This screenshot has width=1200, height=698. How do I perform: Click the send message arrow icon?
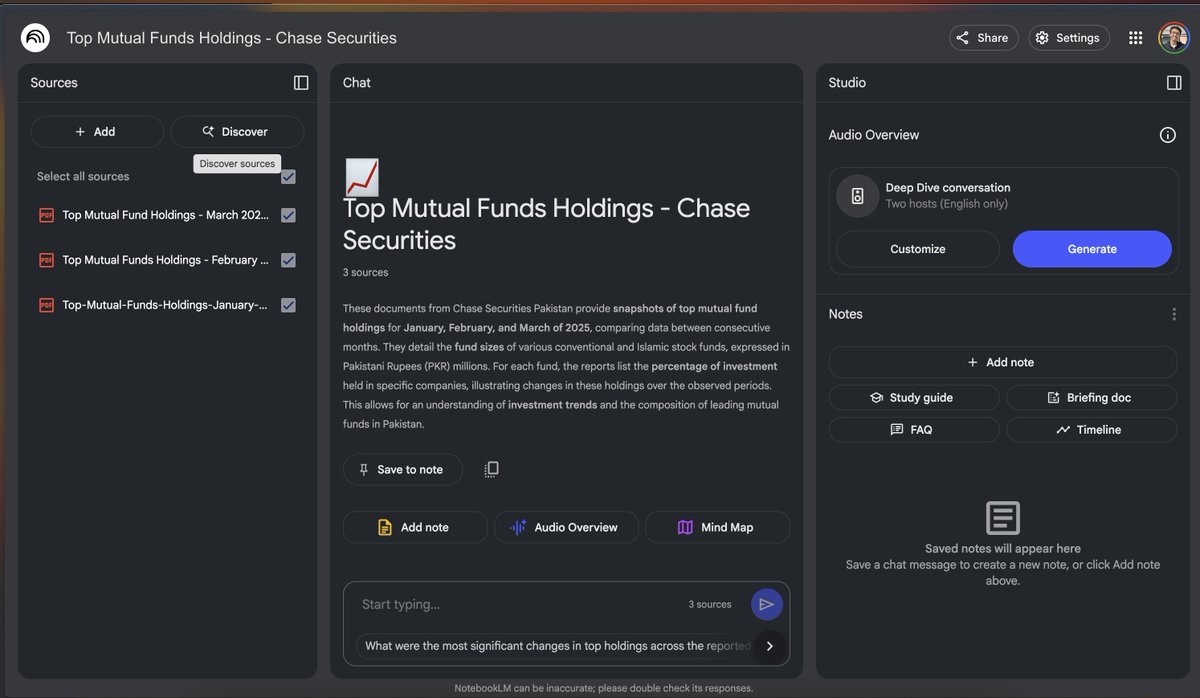(x=766, y=604)
